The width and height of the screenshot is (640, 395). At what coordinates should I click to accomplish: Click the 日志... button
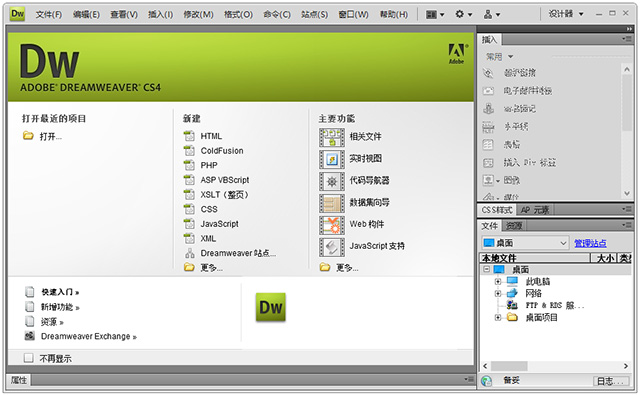pos(611,381)
